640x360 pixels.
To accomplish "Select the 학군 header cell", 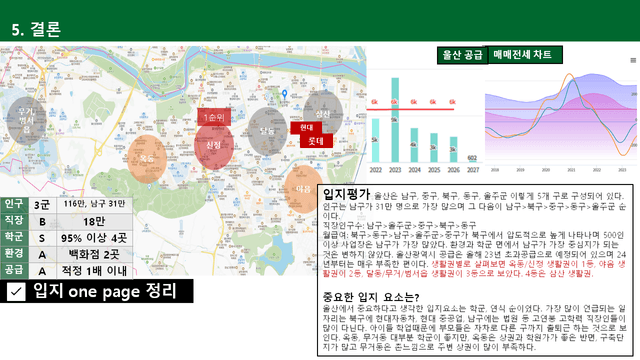I will click(14, 238).
